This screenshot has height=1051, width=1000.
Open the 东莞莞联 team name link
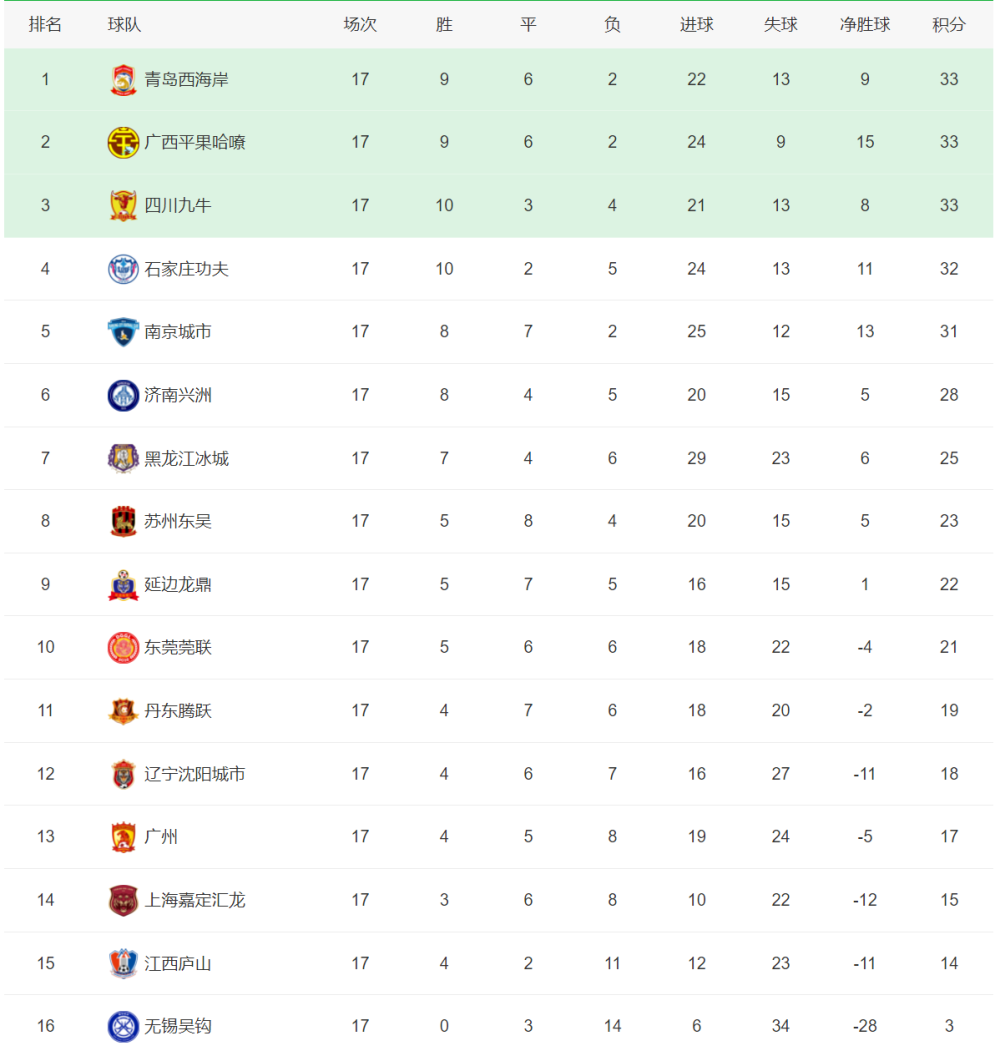(178, 647)
